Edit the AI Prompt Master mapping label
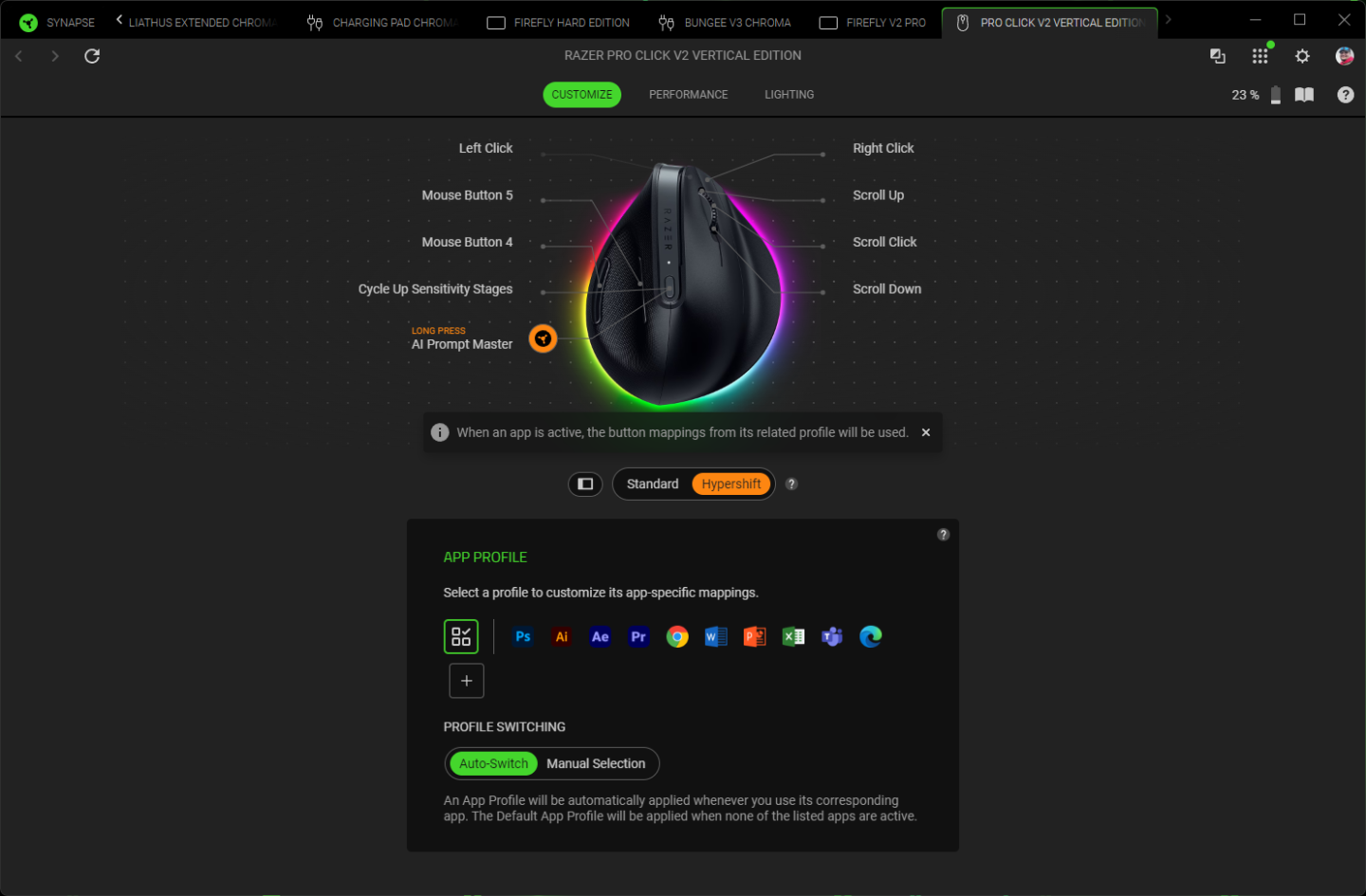The image size is (1366, 896). [462, 344]
